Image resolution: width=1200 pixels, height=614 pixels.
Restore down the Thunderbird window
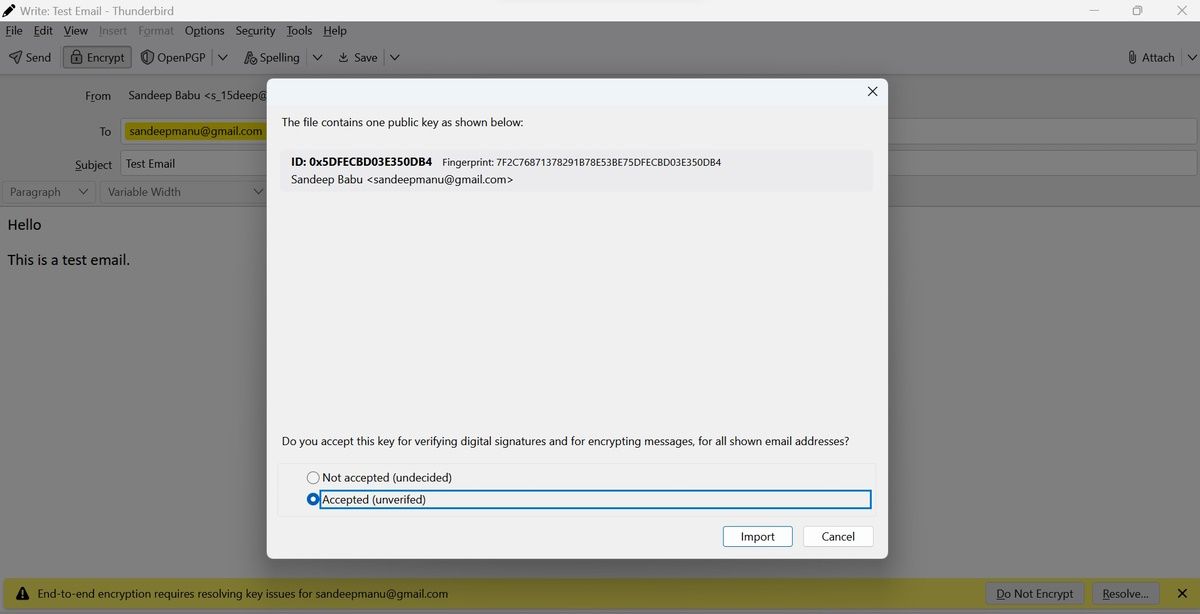1137,10
